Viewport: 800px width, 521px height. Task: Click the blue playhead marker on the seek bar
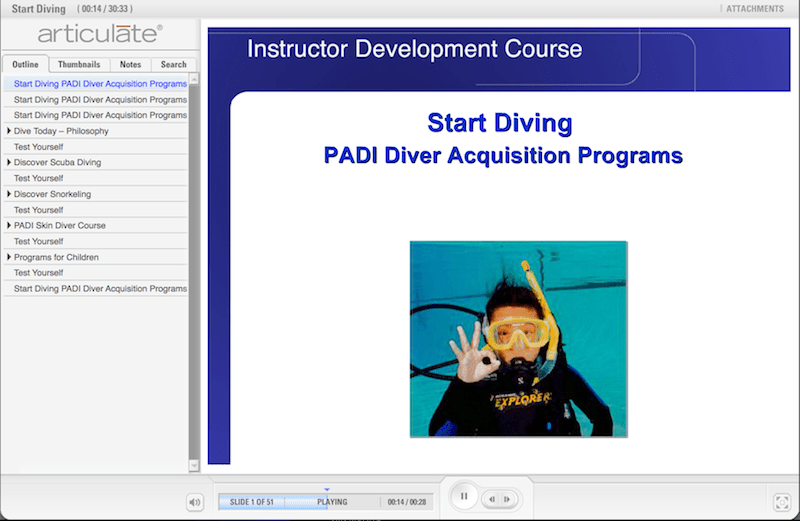click(327, 489)
